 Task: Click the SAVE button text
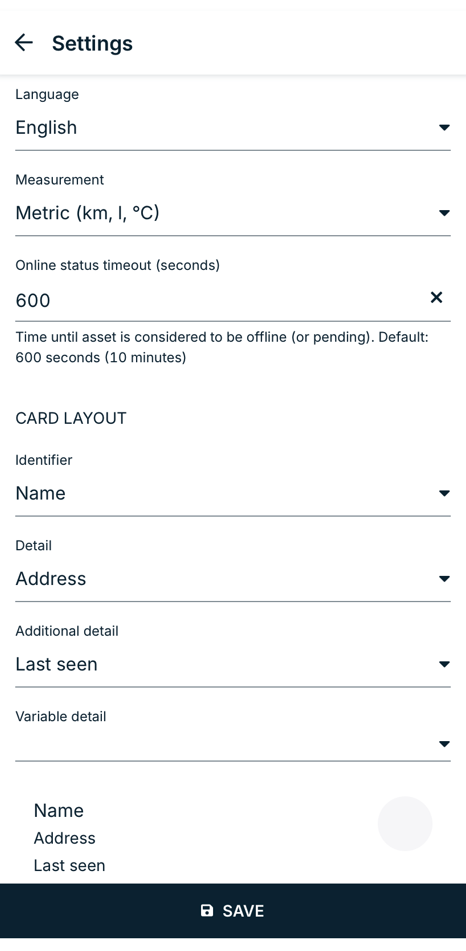pos(243,911)
